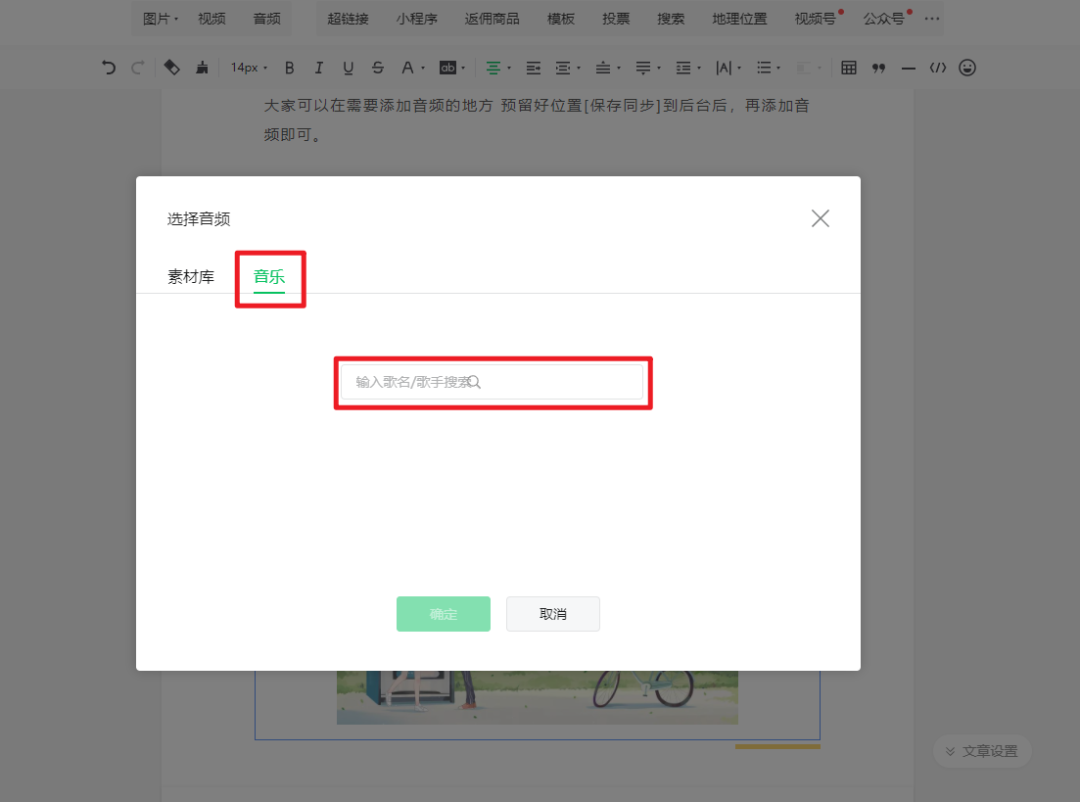Insert a table
Viewport: 1080px width, 802px height.
849,68
